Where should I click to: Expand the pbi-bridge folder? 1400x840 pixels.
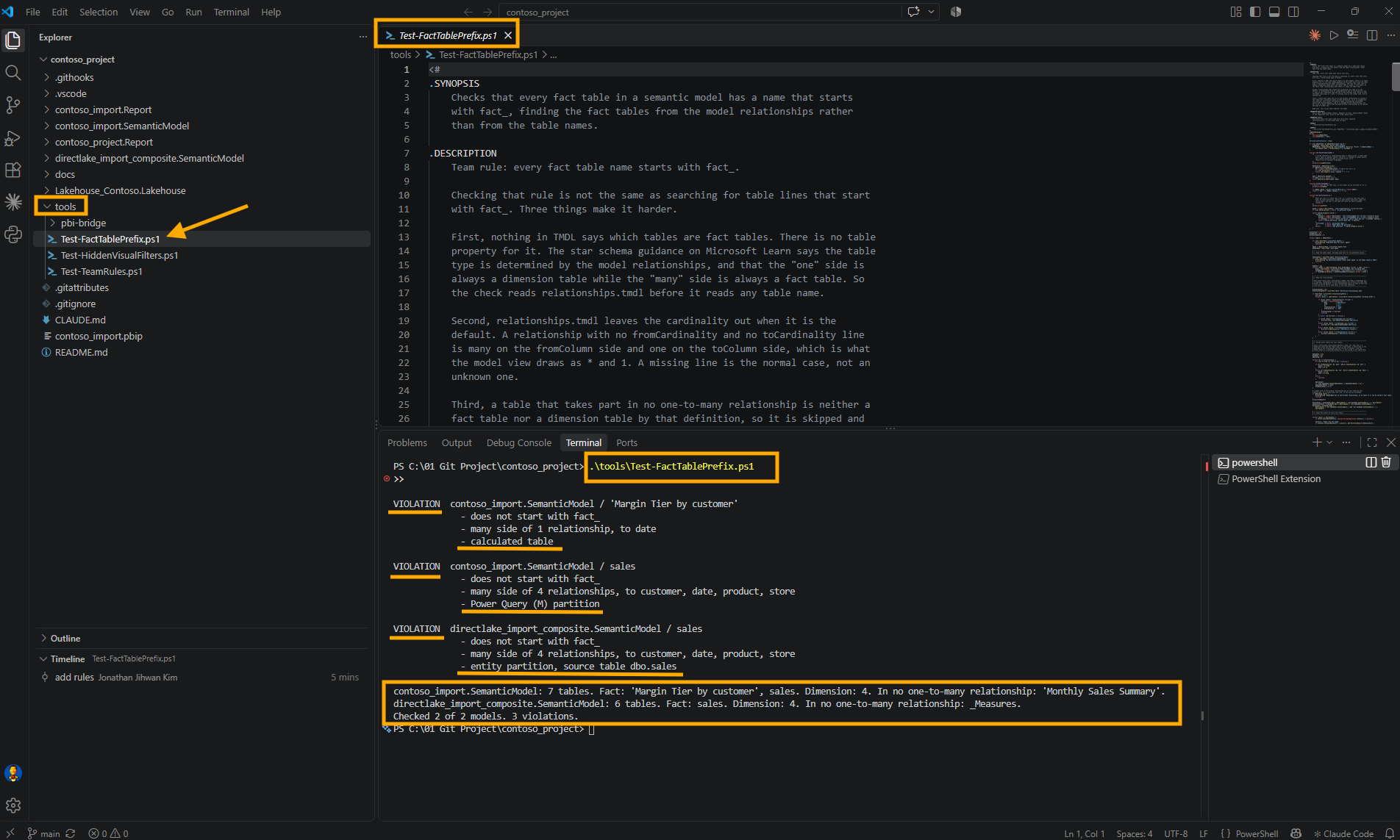pos(53,223)
